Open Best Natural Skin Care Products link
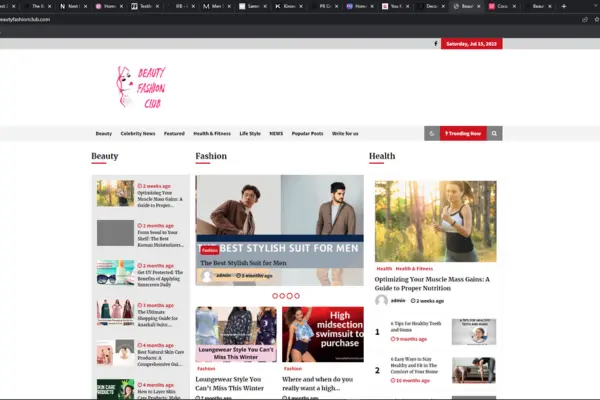Viewport: 600px width, 400px height. click(x=160, y=358)
